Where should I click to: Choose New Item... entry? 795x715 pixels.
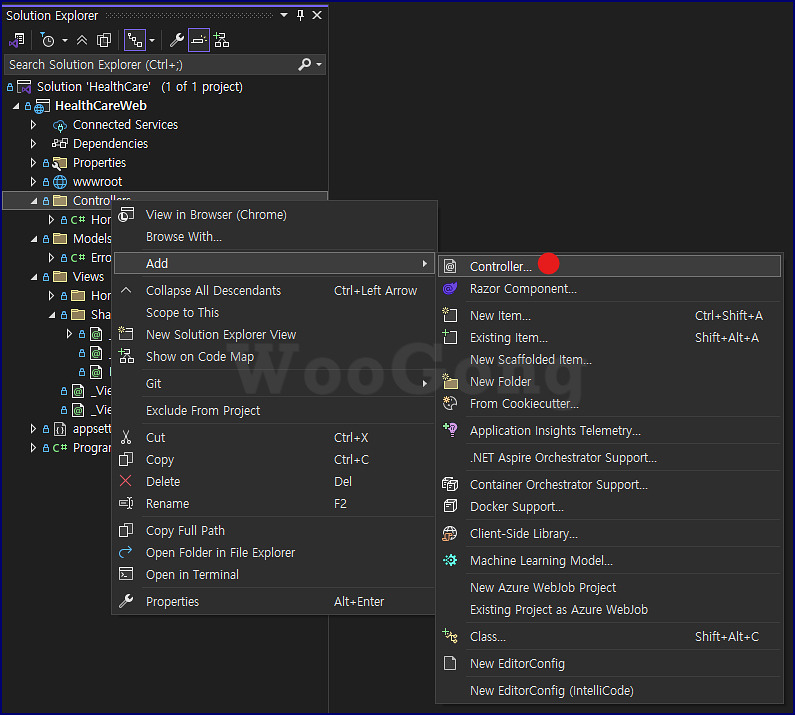(609, 316)
